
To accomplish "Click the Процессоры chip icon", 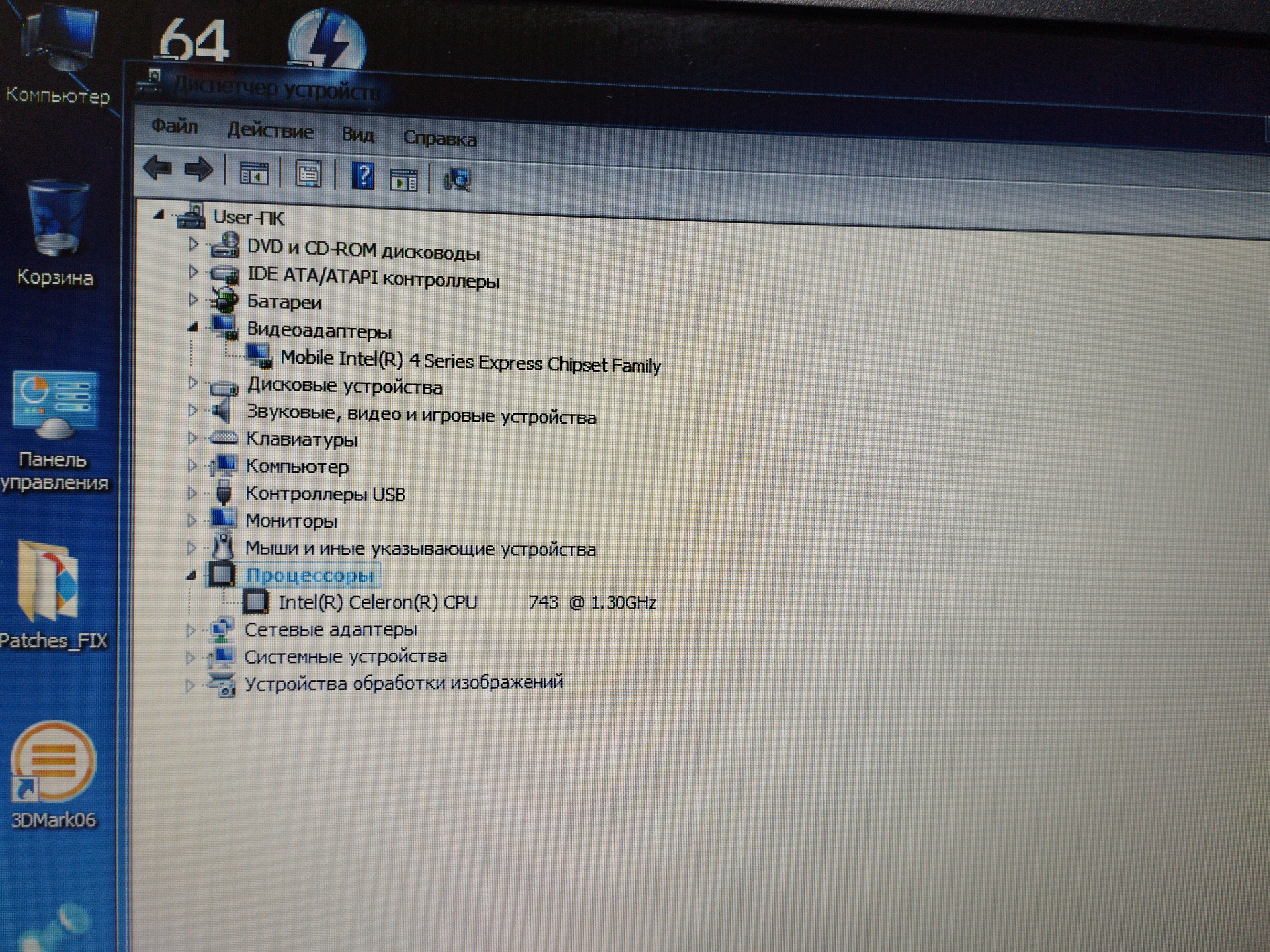I will [x=222, y=575].
